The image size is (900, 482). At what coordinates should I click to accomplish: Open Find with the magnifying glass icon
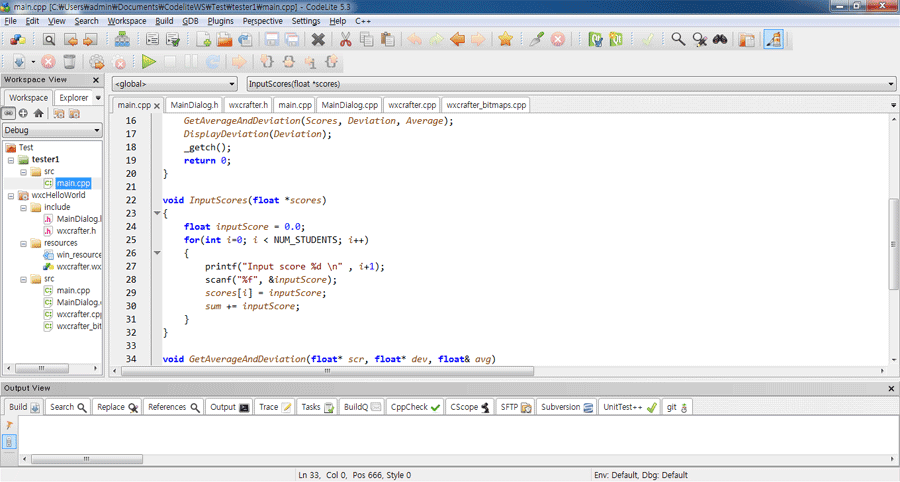678,39
